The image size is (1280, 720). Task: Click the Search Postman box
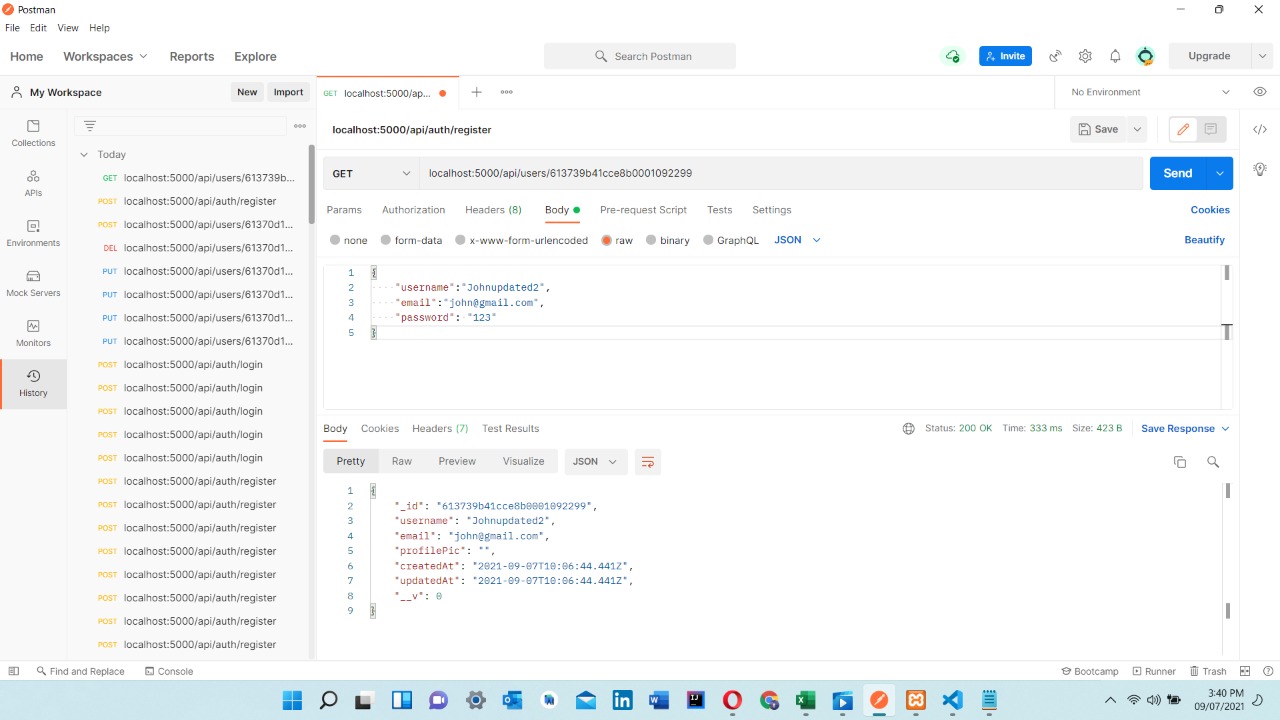[640, 56]
